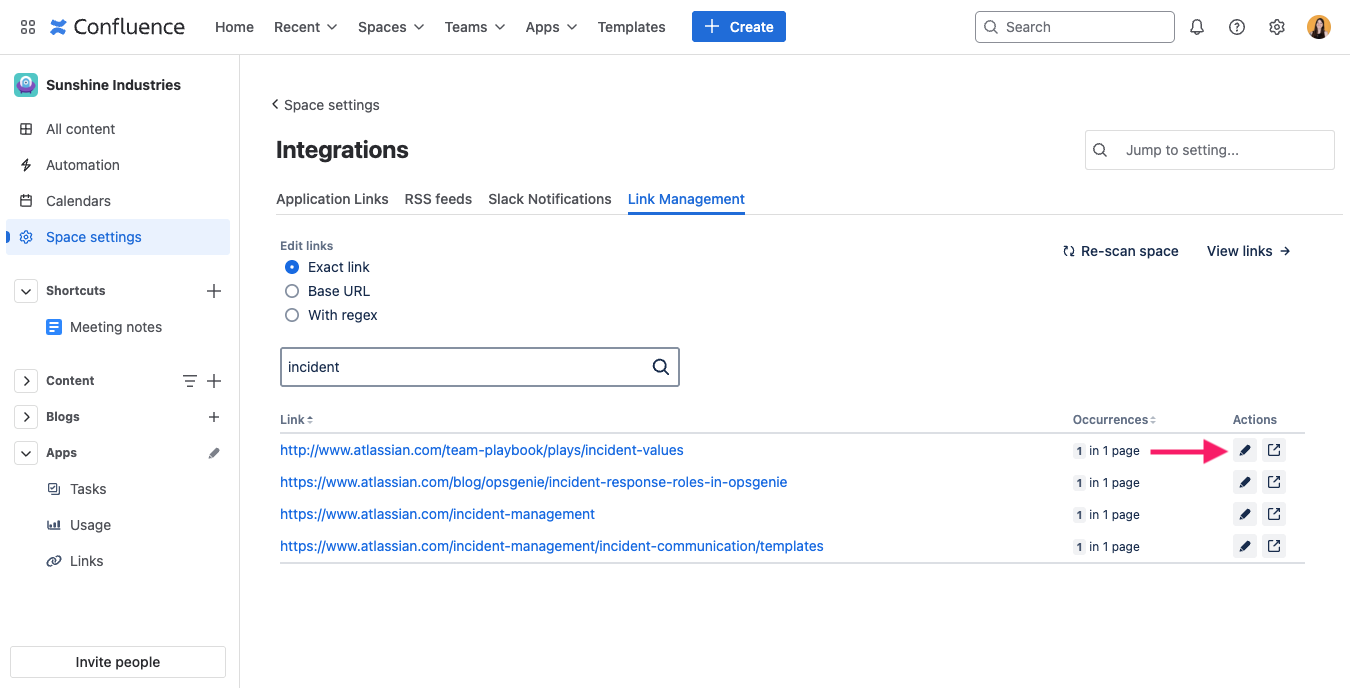Select the Links app in the sidebar

pyautogui.click(x=86, y=561)
